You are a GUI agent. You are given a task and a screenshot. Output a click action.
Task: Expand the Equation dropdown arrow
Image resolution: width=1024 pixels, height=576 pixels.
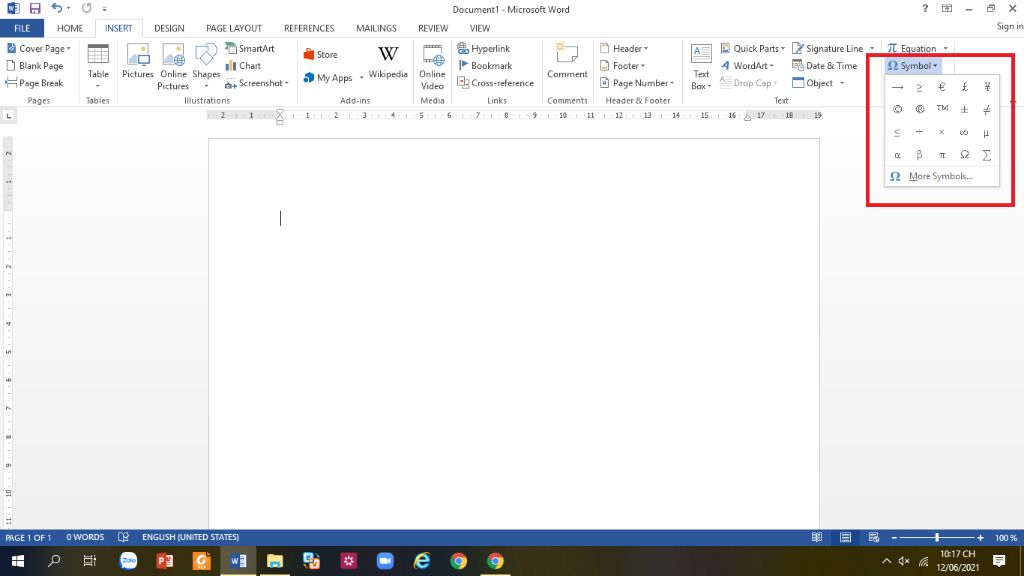(945, 48)
